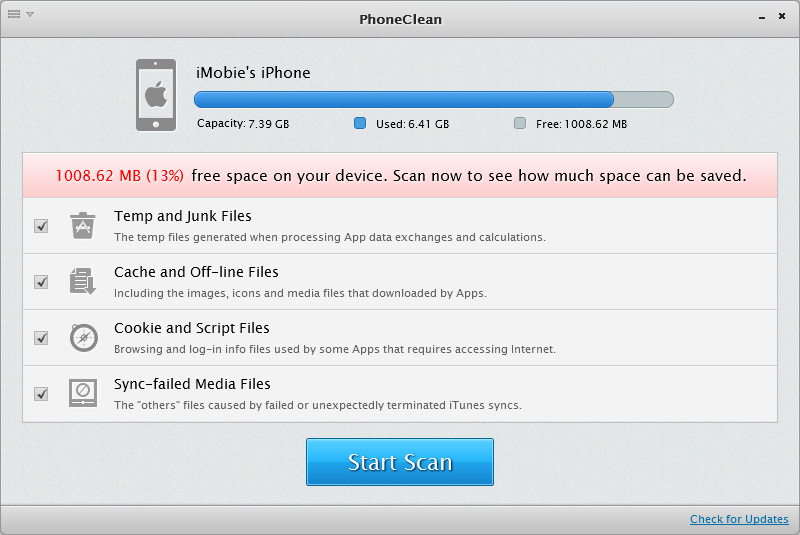Click the iMobie's iPhone device name
This screenshot has width=800, height=535.
[x=253, y=73]
